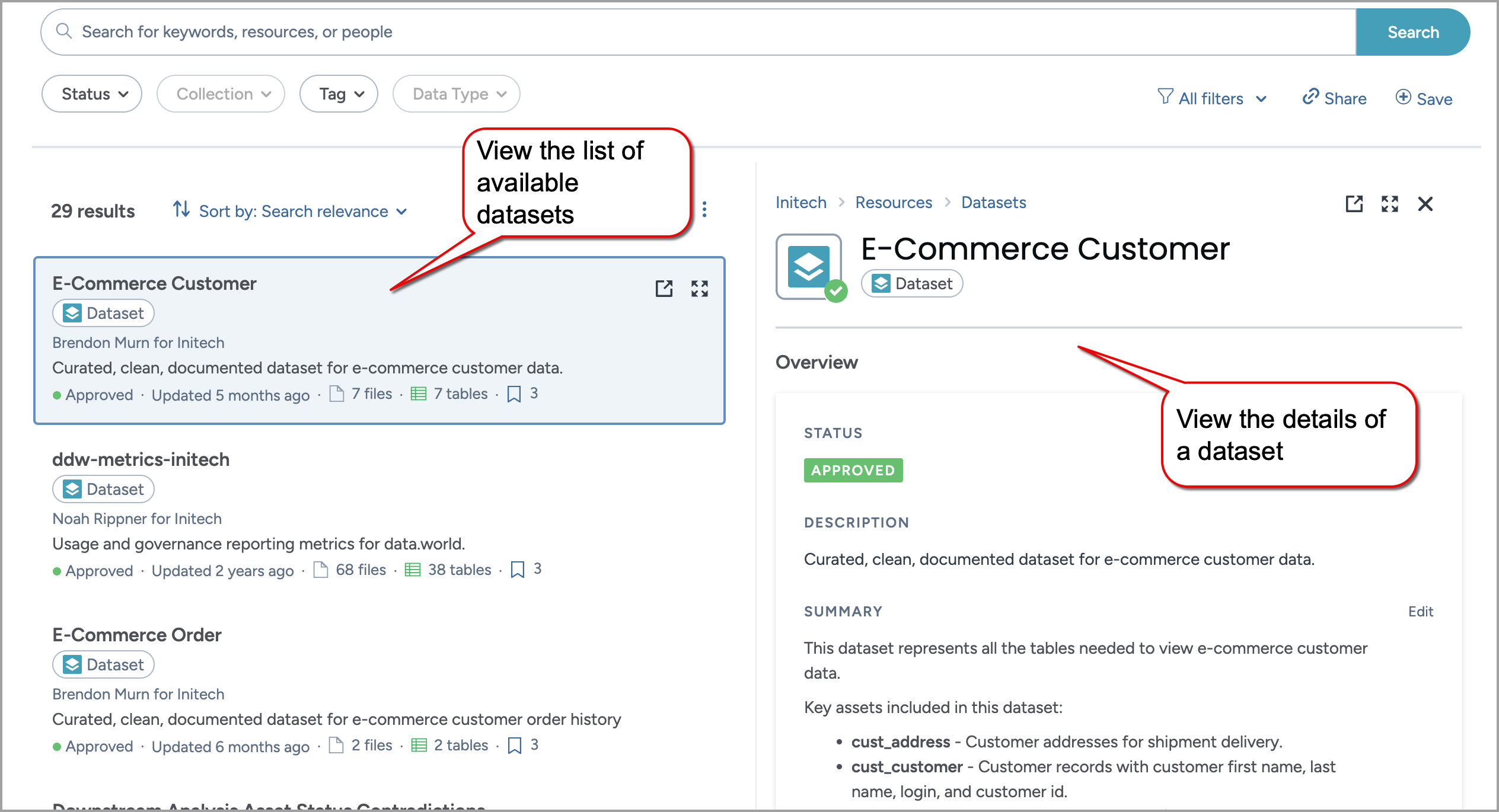Click bookmark icon on ddw-metrics-initech result
1499x812 pixels.
(x=518, y=570)
